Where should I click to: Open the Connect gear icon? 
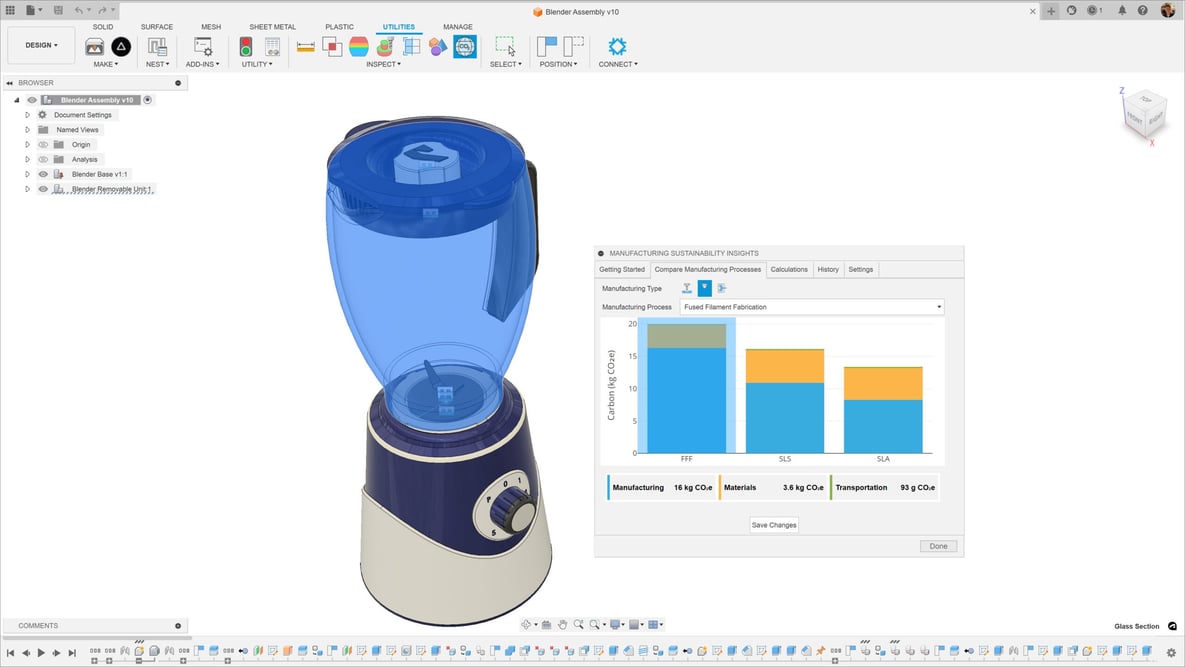[617, 46]
